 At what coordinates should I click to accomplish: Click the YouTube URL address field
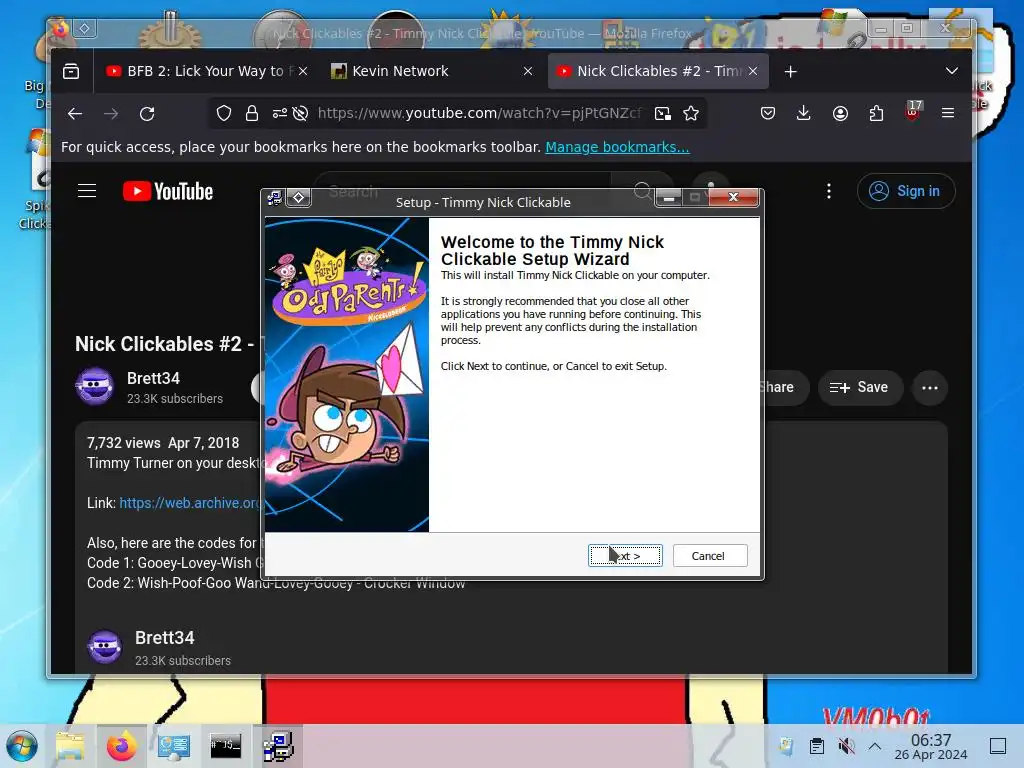pyautogui.click(x=479, y=114)
